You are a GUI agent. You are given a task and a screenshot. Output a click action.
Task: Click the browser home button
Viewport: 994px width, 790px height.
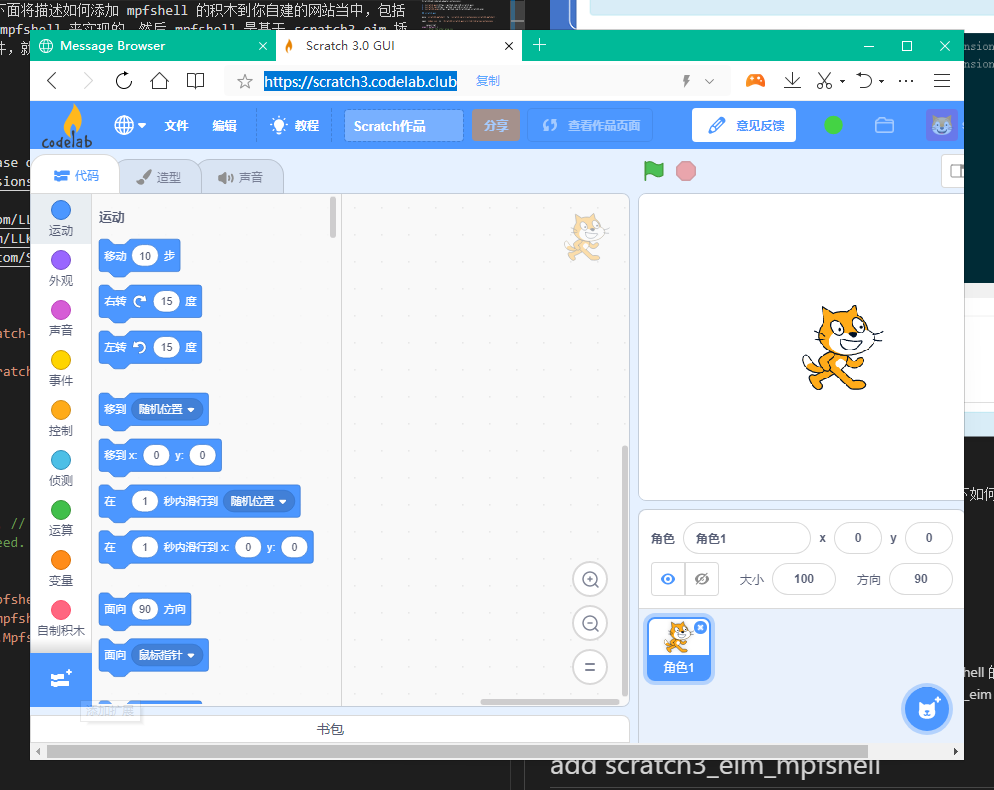click(159, 81)
